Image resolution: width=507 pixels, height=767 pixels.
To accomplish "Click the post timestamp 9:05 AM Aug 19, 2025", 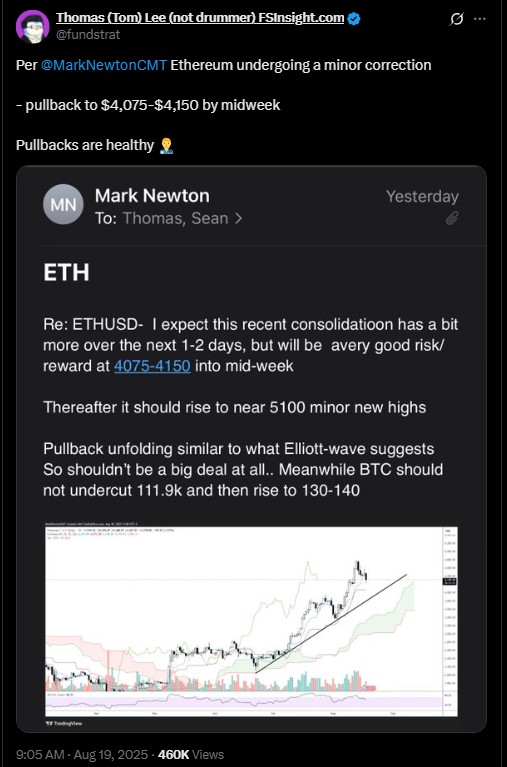I will click(82, 754).
